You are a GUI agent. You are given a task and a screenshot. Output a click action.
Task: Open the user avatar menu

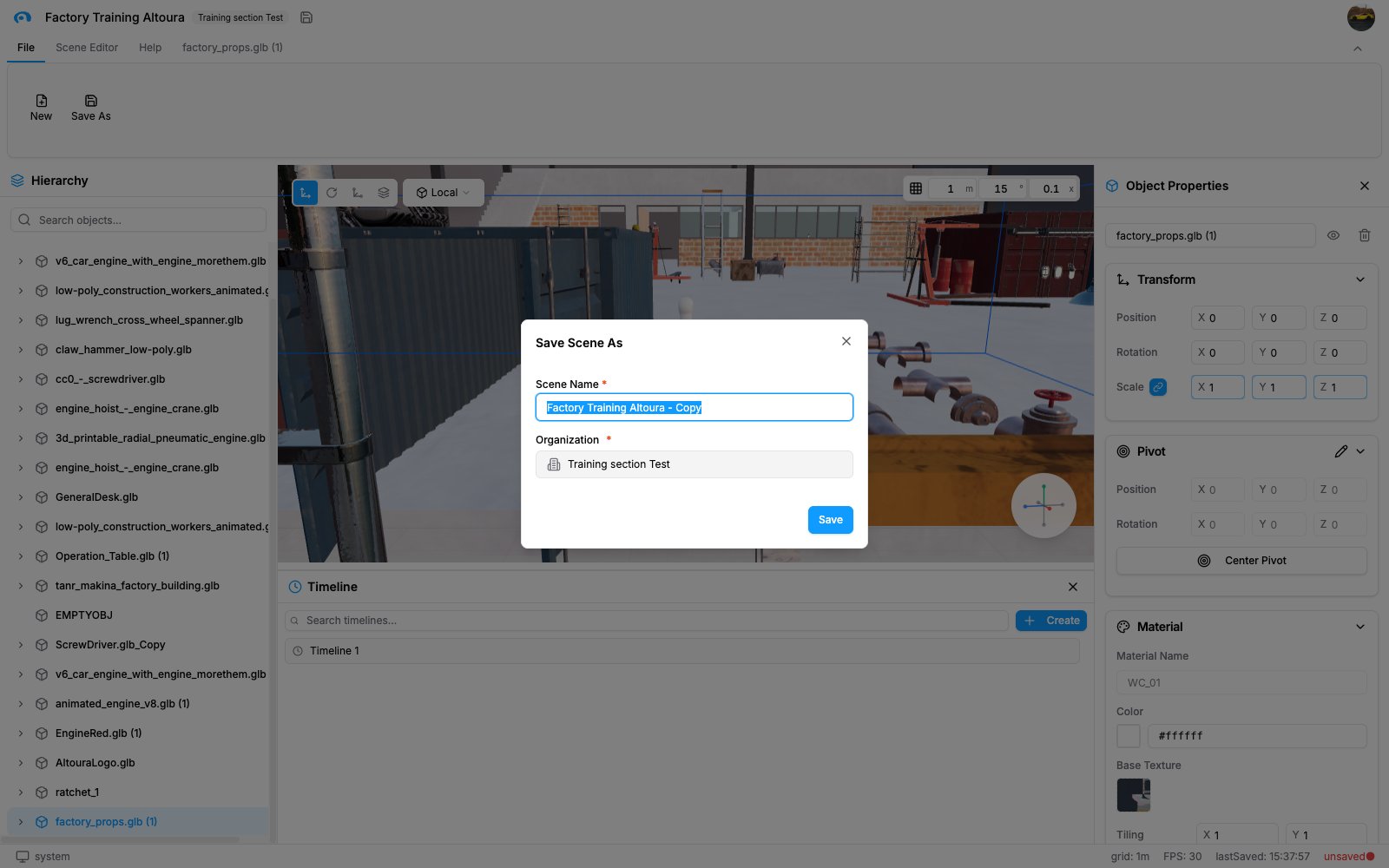[1361, 17]
